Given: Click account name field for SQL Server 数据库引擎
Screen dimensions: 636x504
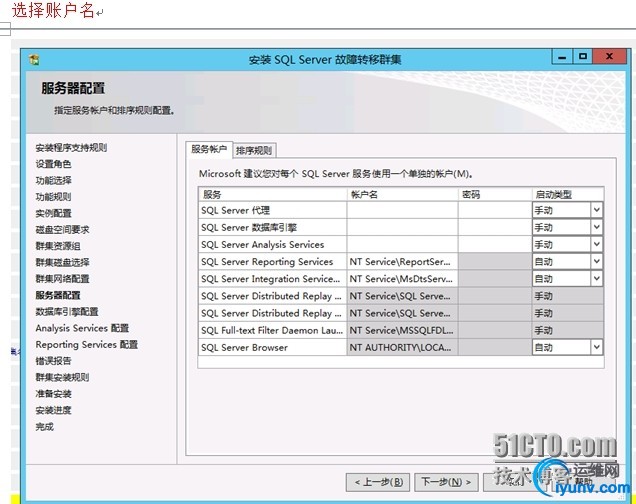Looking at the screenshot, I should tap(402, 227).
